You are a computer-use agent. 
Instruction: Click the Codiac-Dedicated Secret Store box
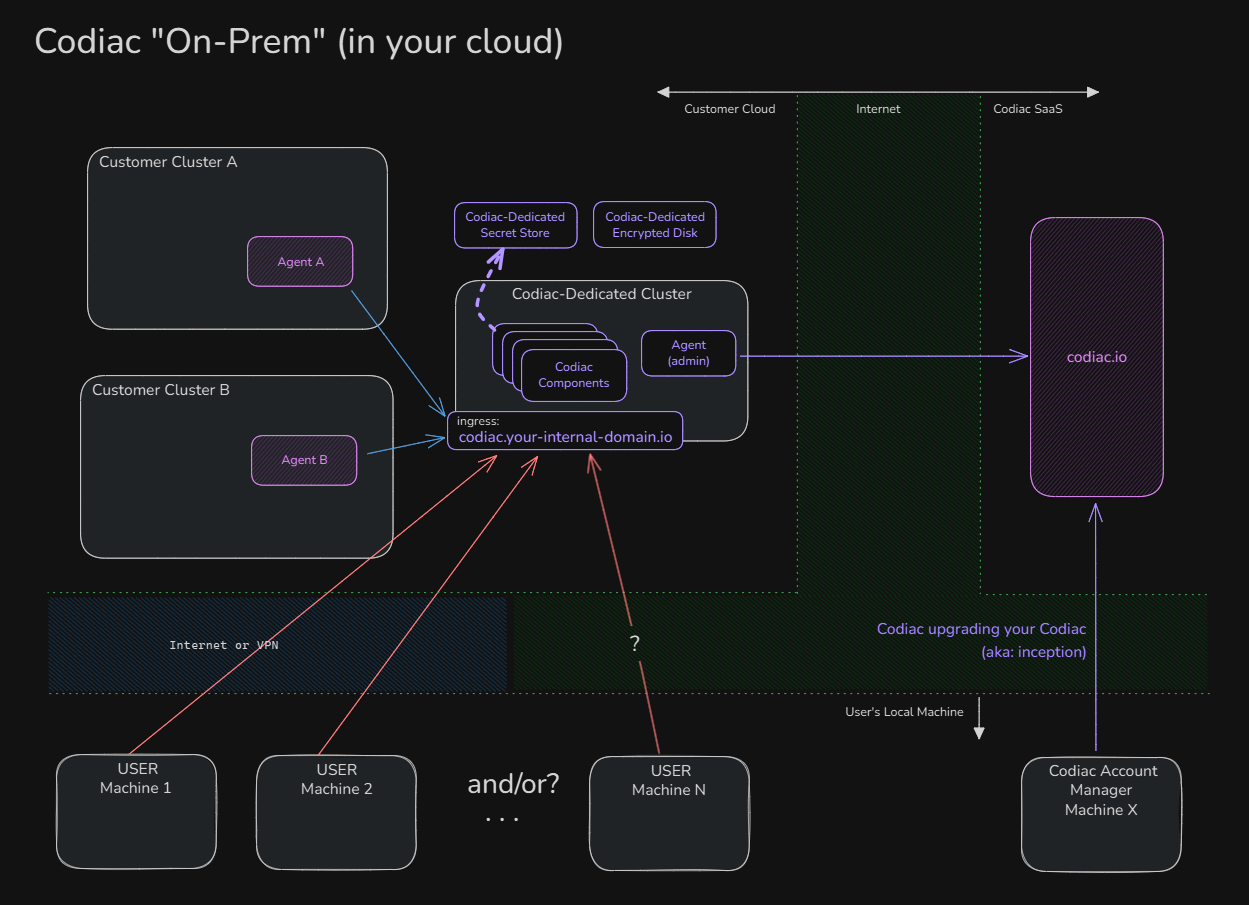[515, 225]
